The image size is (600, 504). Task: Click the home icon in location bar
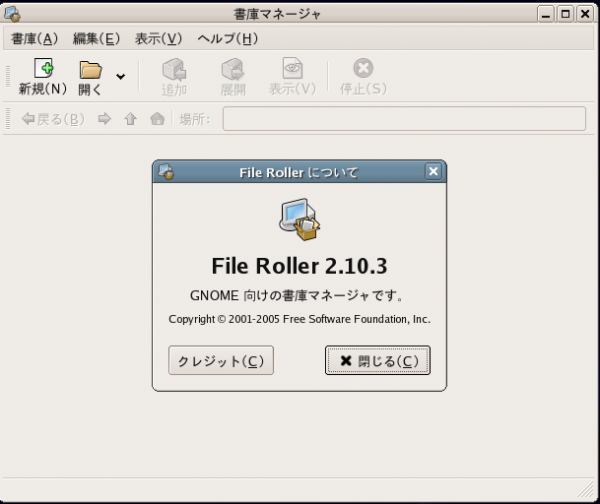tap(157, 119)
